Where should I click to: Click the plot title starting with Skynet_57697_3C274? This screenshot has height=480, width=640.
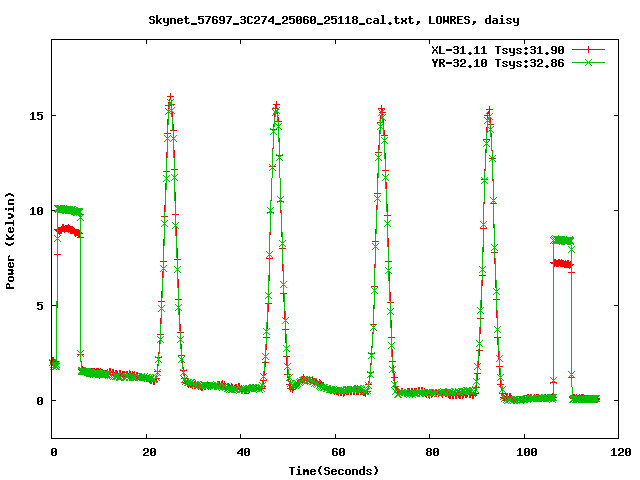pos(333,20)
